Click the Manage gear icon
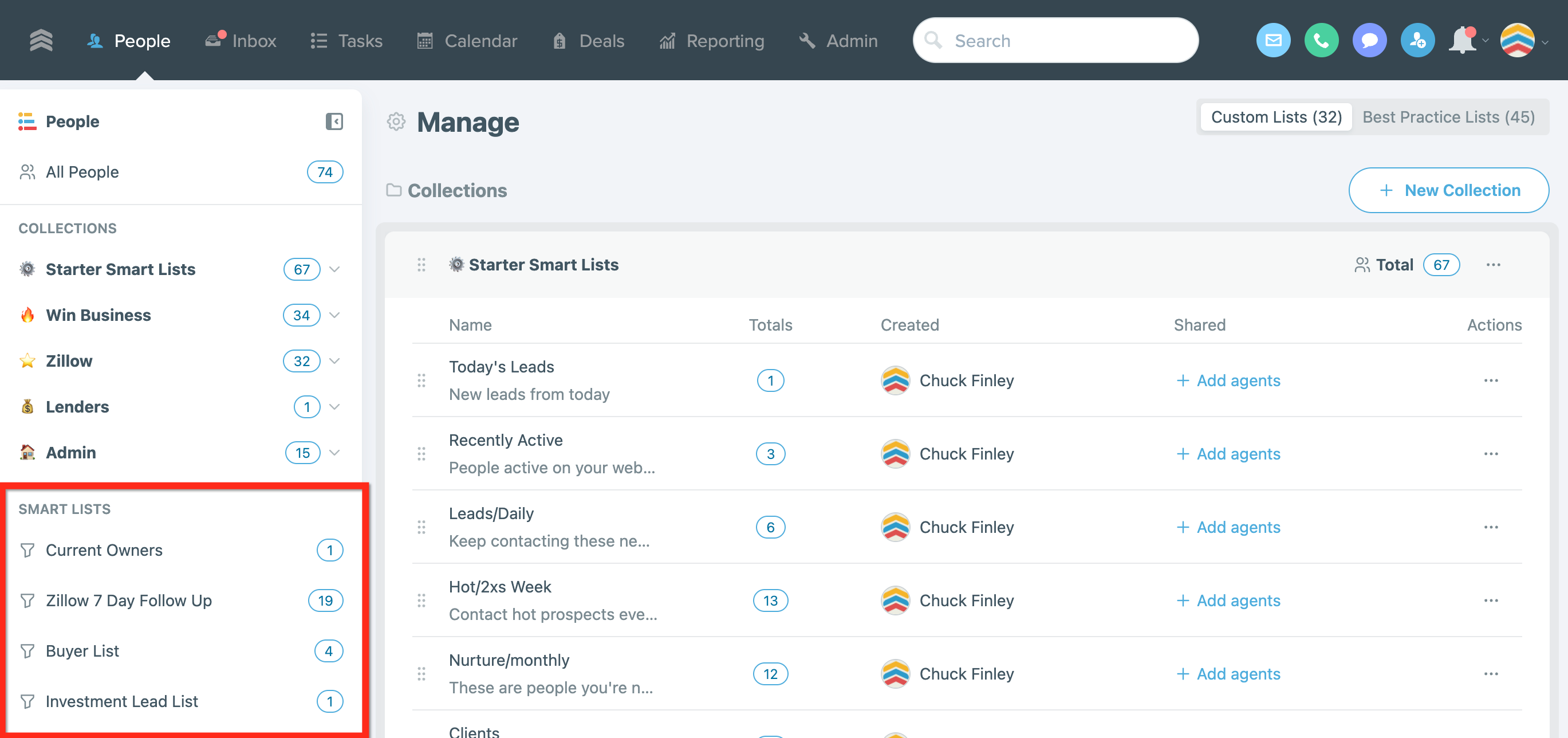The width and height of the screenshot is (1568, 738). pyautogui.click(x=396, y=122)
